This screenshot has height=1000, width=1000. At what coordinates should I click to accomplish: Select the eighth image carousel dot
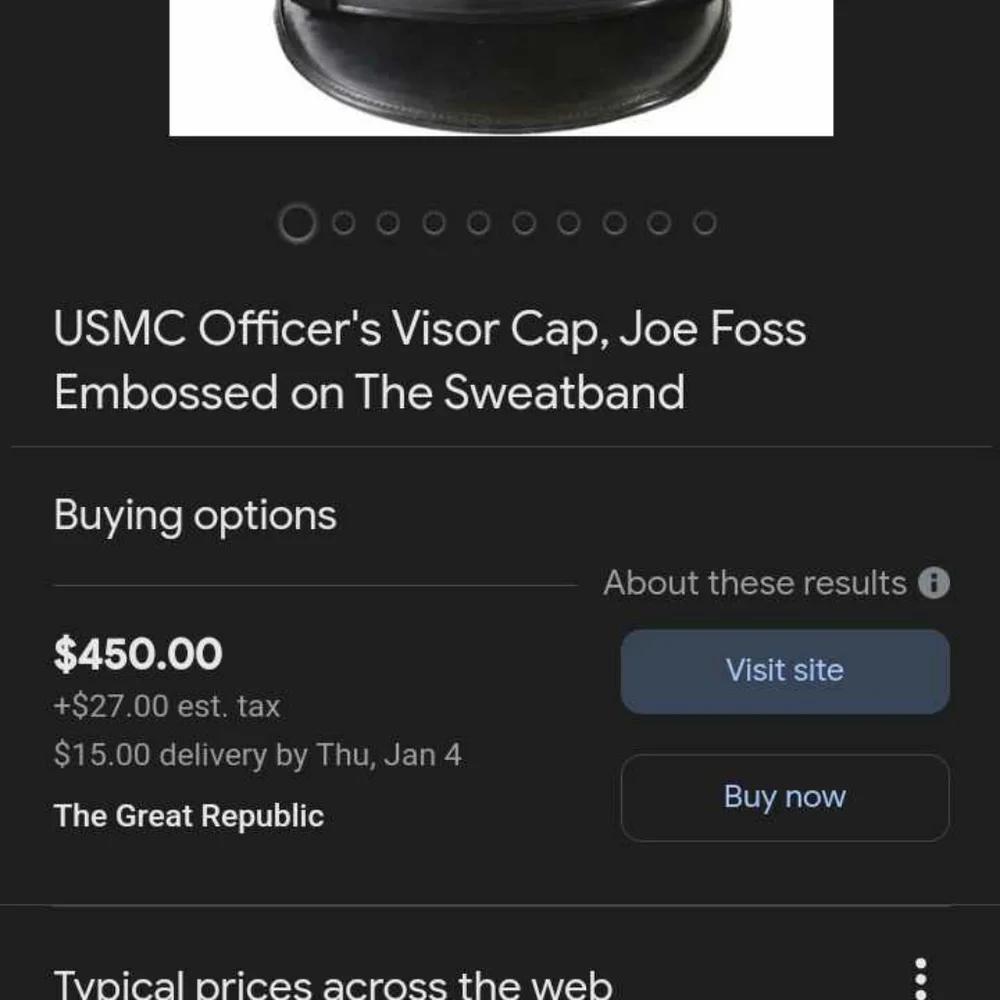tap(614, 223)
